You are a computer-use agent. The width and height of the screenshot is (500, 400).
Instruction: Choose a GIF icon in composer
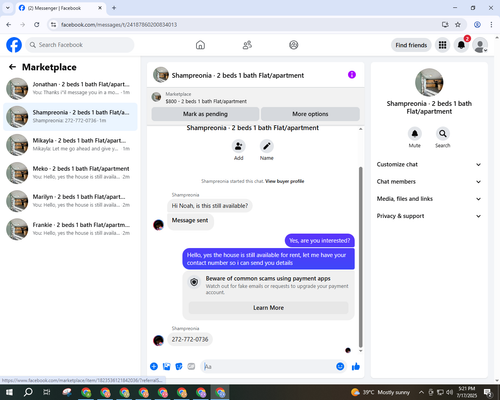point(191,367)
